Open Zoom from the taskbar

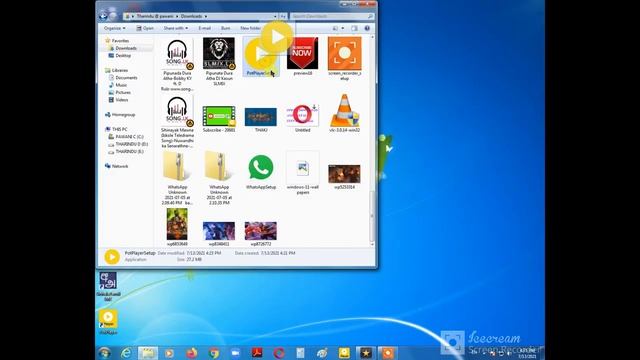point(236,353)
